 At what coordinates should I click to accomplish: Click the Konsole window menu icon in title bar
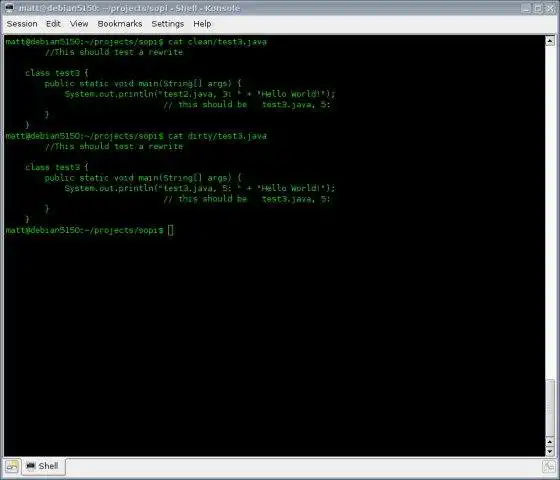[9, 8]
